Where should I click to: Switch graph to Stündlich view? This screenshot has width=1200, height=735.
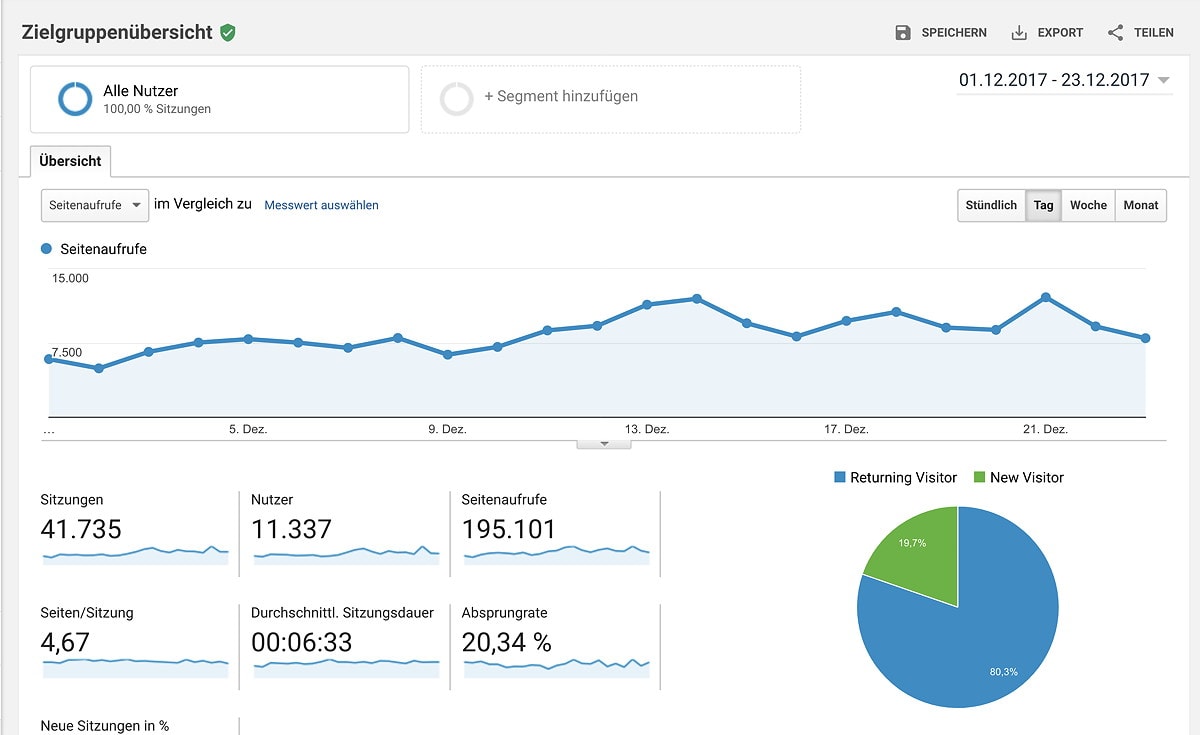991,205
